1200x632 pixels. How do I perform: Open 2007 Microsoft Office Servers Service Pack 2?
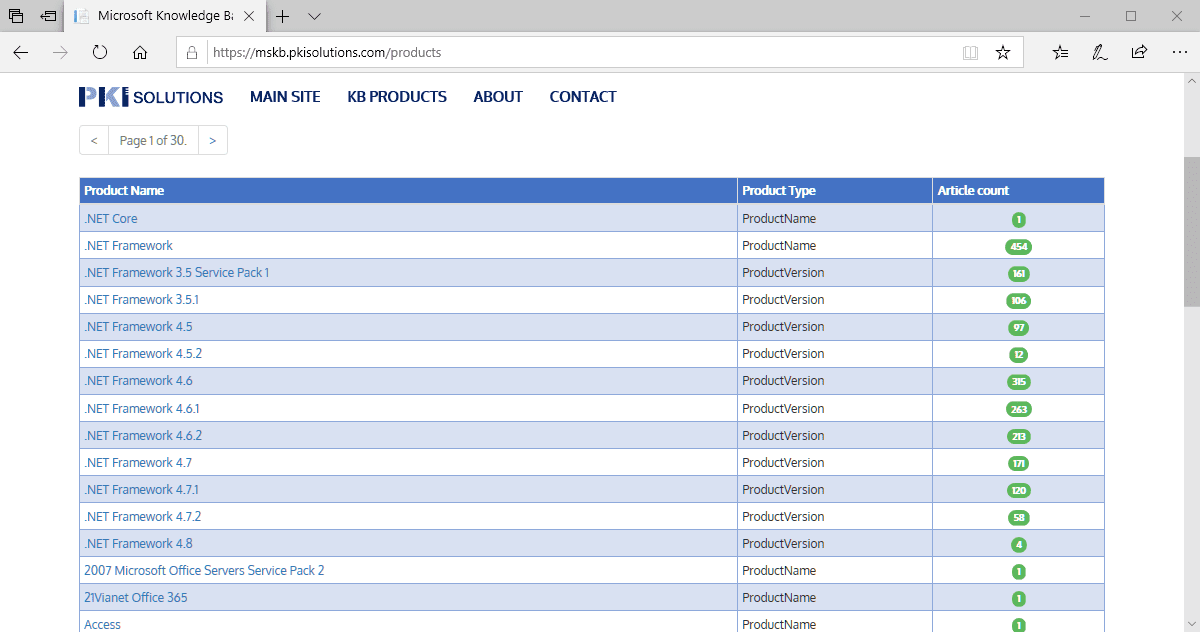pos(204,570)
